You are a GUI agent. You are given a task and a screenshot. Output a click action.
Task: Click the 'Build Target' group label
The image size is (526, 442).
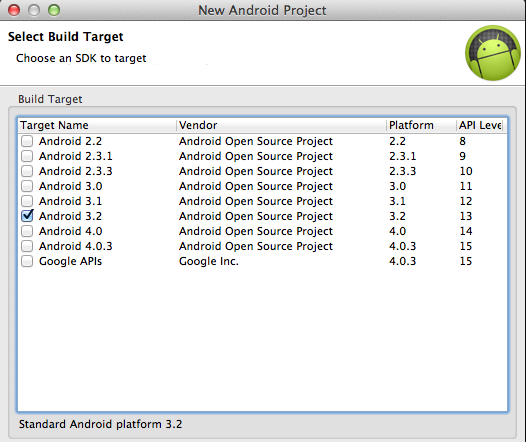pos(50,99)
